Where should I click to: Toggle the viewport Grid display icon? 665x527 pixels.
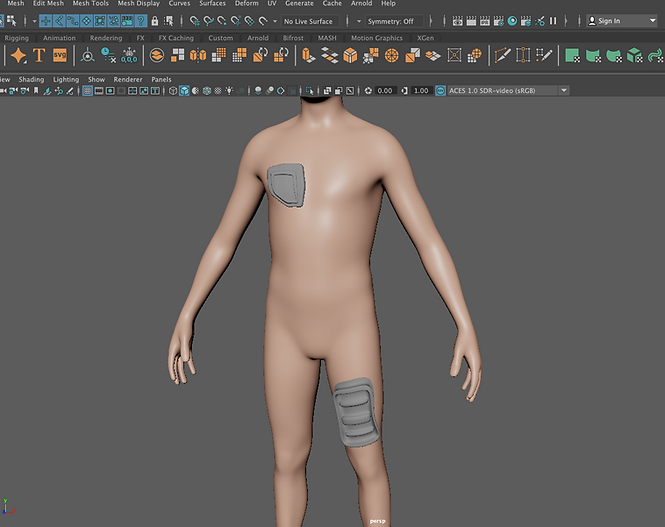click(87, 90)
